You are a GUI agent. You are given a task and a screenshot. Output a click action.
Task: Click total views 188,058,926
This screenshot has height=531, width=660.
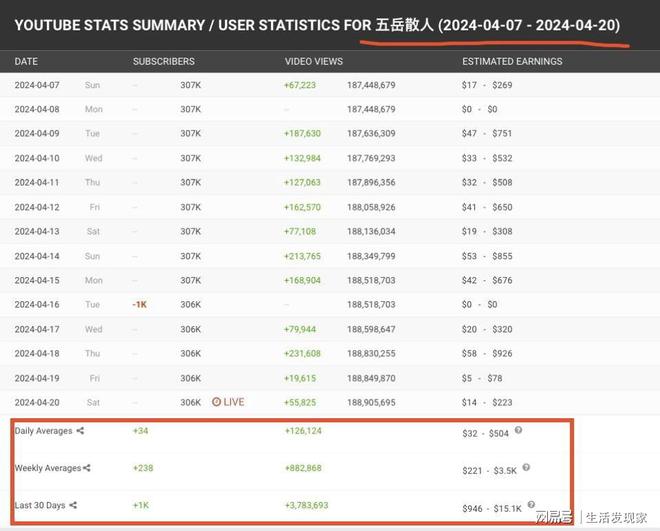(x=371, y=207)
